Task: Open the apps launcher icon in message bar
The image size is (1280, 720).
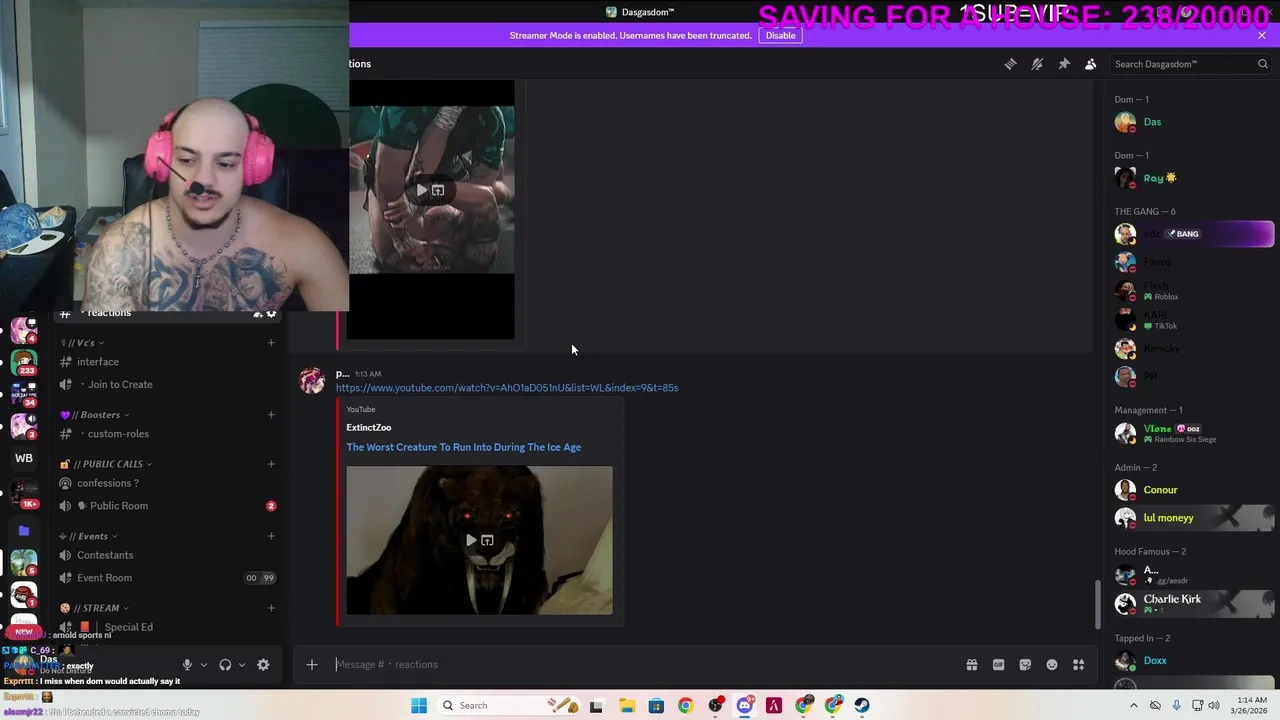Action: (x=1079, y=664)
